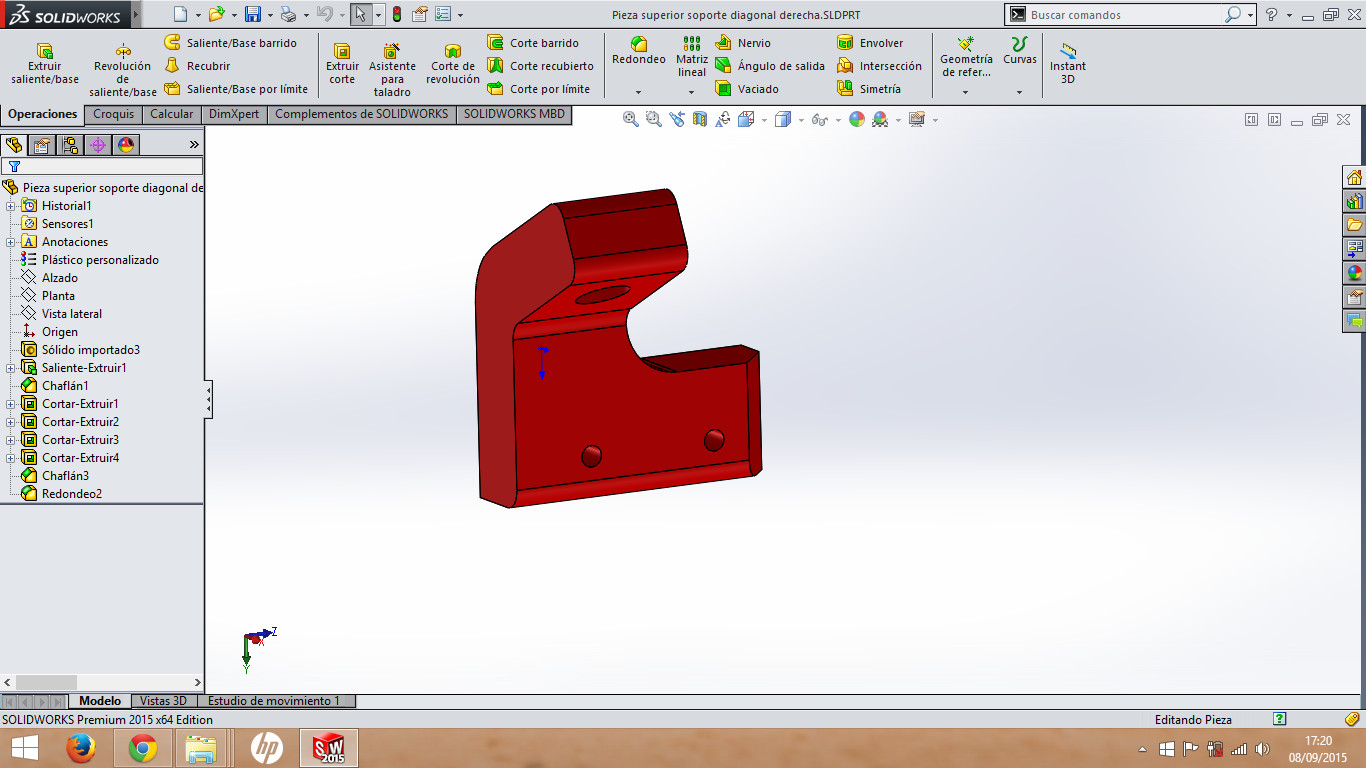1366x768 pixels.
Task: Open Geometría de referencia tool
Action: click(x=966, y=57)
